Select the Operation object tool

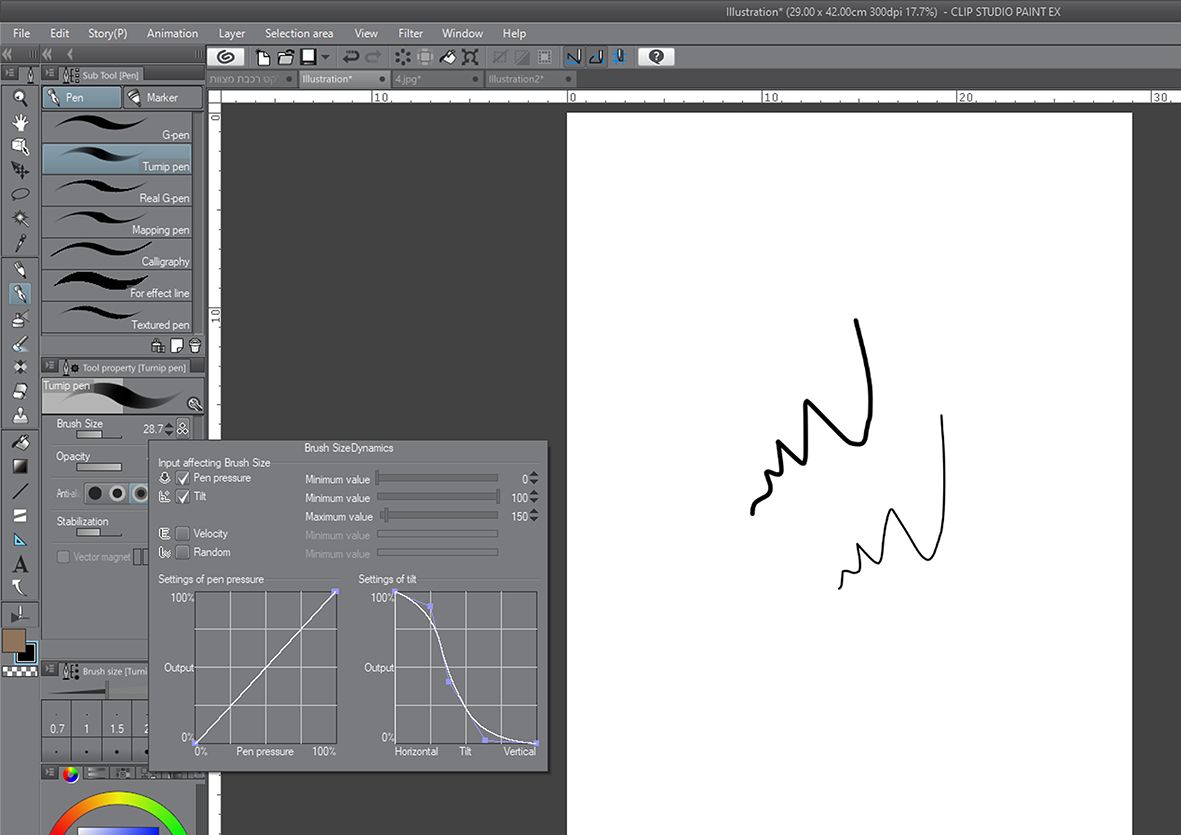[x=20, y=146]
